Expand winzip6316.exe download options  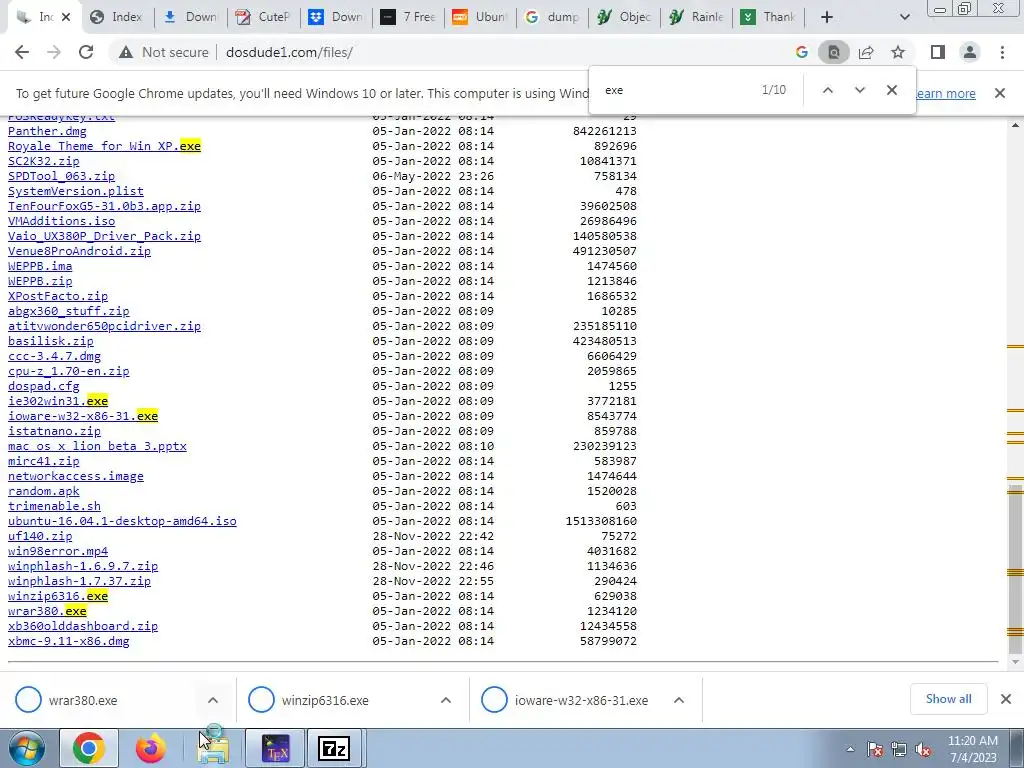446,700
